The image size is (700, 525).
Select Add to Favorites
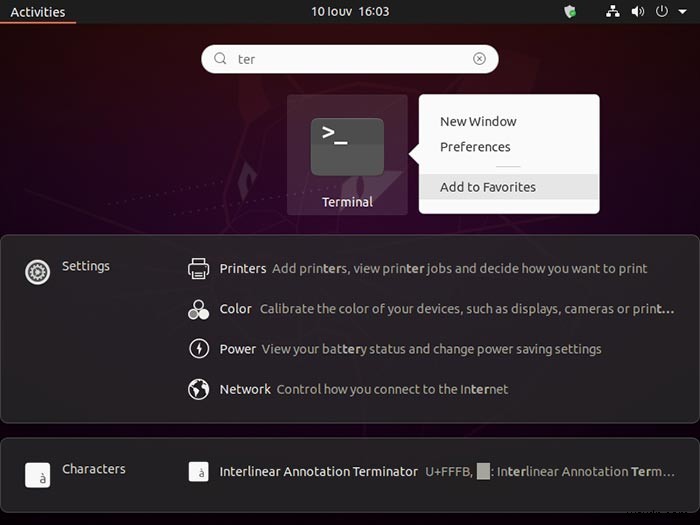point(508,187)
